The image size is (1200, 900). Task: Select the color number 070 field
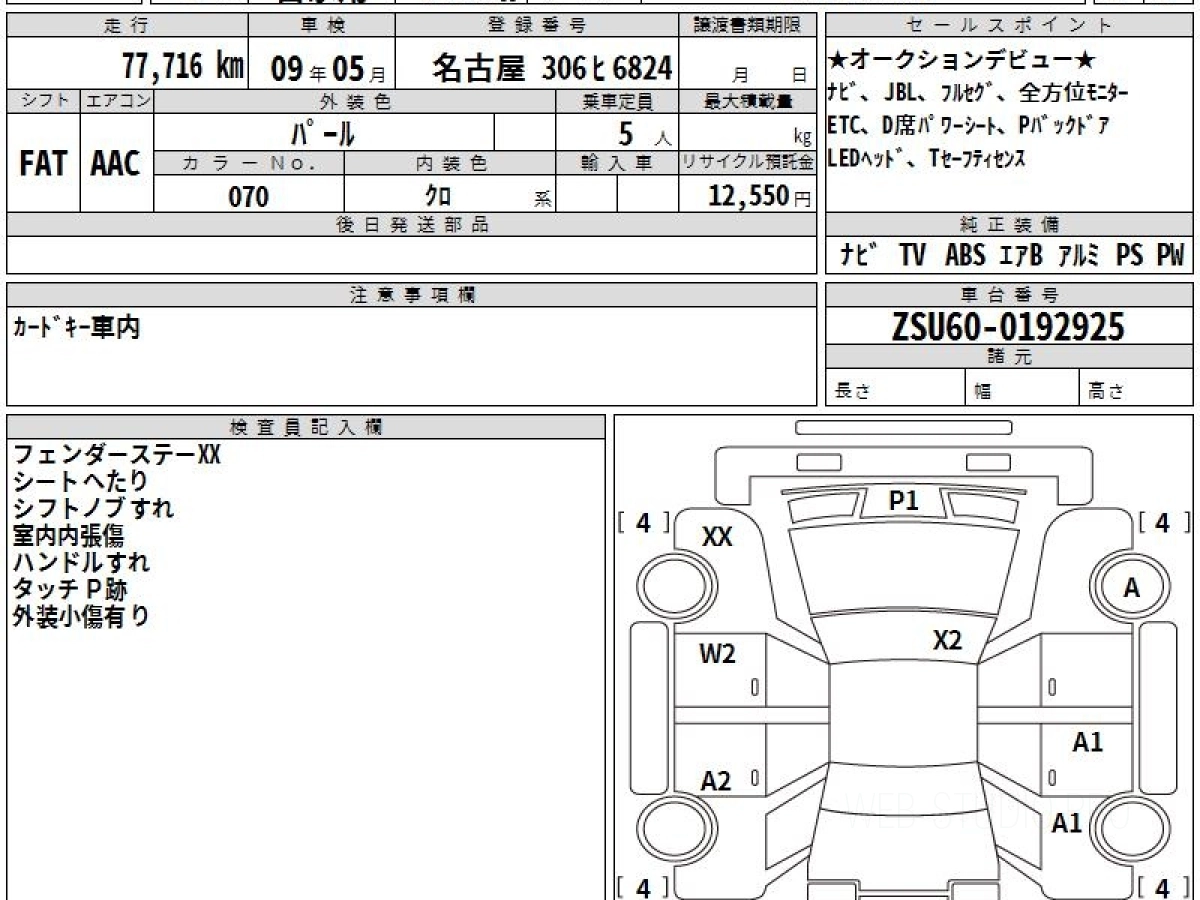(x=249, y=197)
